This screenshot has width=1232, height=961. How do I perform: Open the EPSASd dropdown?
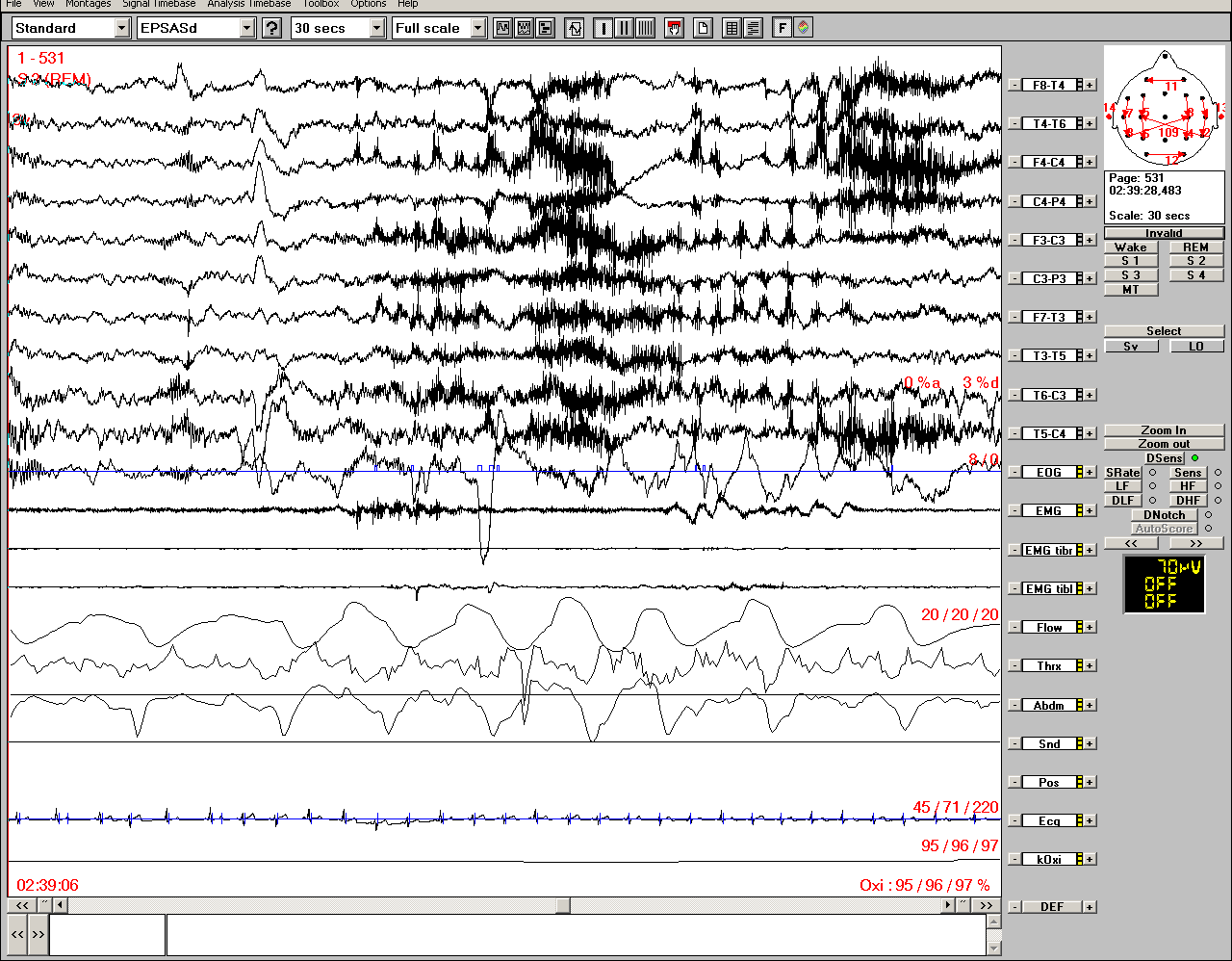pyautogui.click(x=247, y=28)
